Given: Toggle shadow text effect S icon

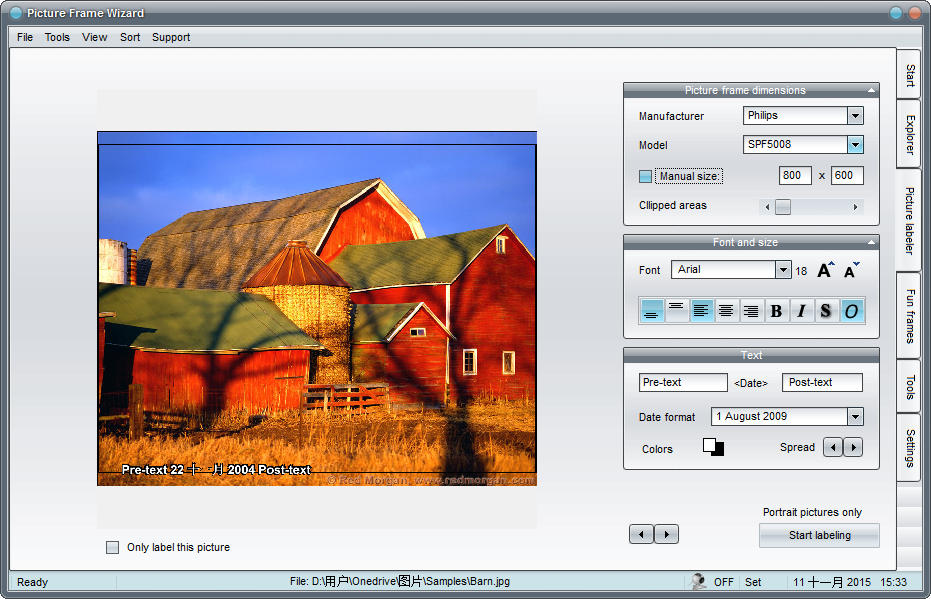Looking at the screenshot, I should pyautogui.click(x=826, y=311).
